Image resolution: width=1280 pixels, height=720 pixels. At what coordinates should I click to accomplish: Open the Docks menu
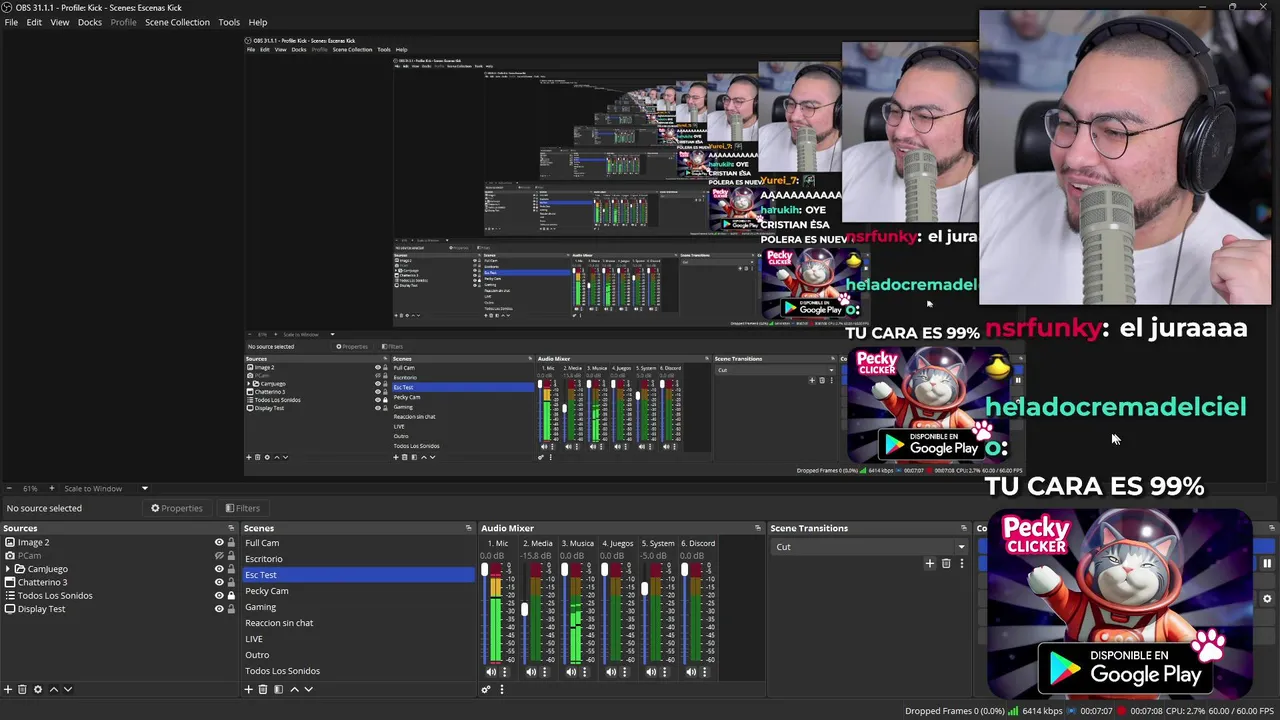90,22
